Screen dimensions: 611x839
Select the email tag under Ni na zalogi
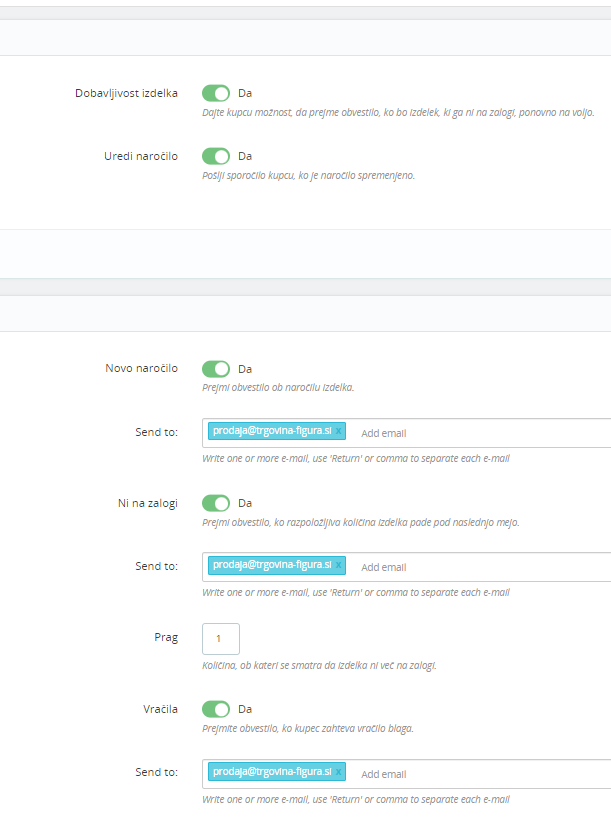(x=272, y=565)
